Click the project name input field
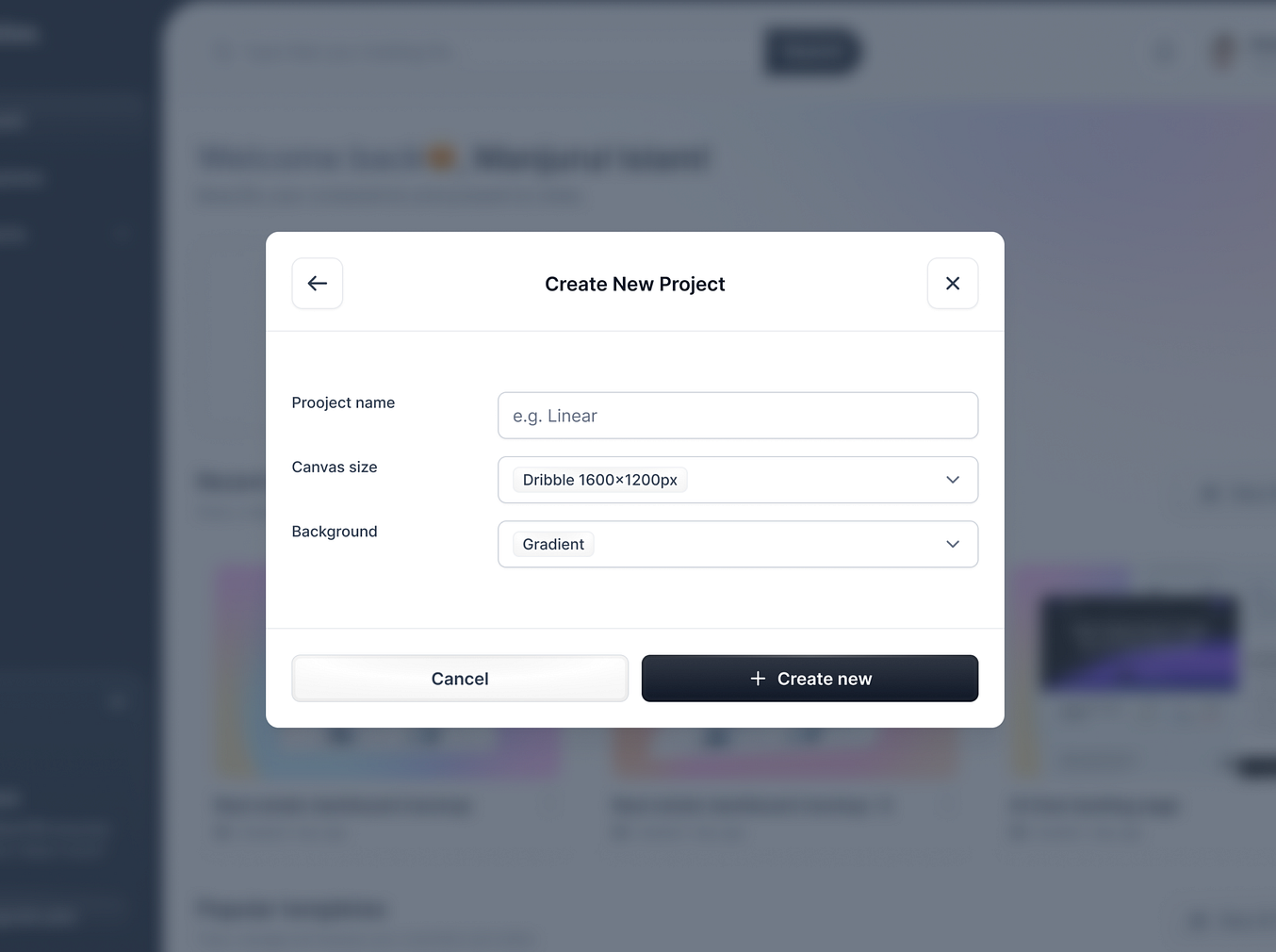 [737, 416]
